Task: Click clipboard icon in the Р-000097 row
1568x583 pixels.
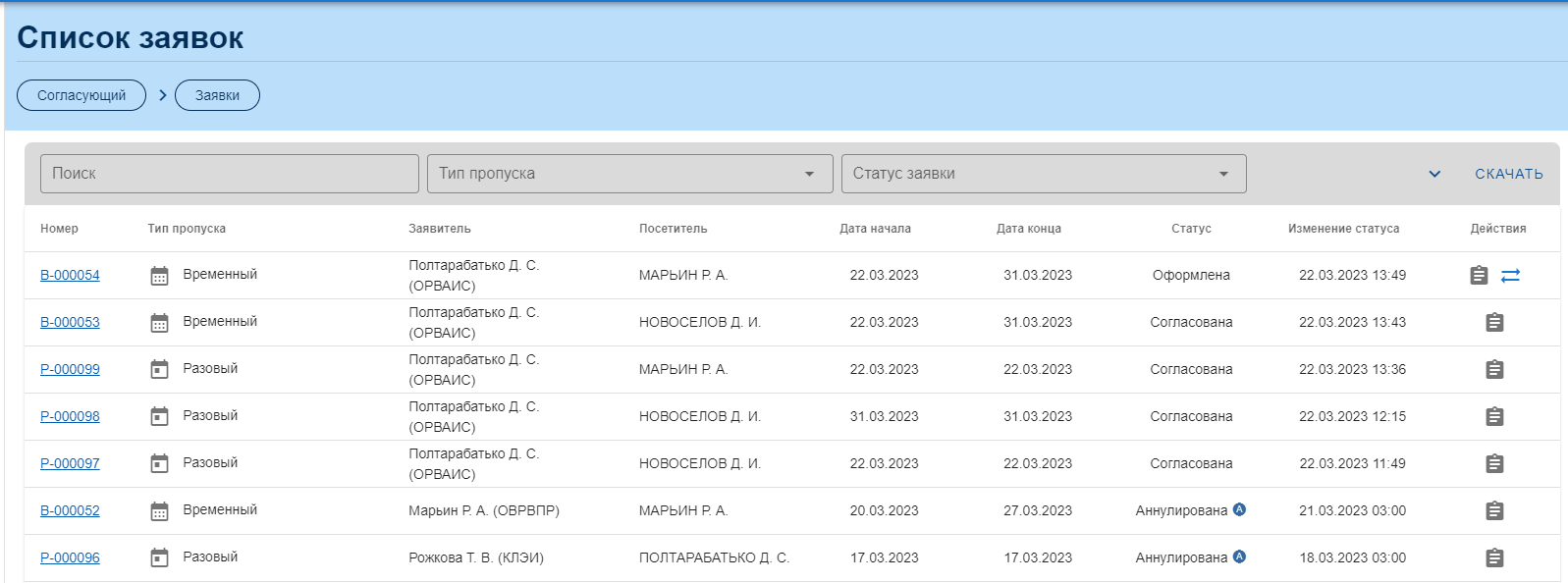Action: tap(1494, 464)
